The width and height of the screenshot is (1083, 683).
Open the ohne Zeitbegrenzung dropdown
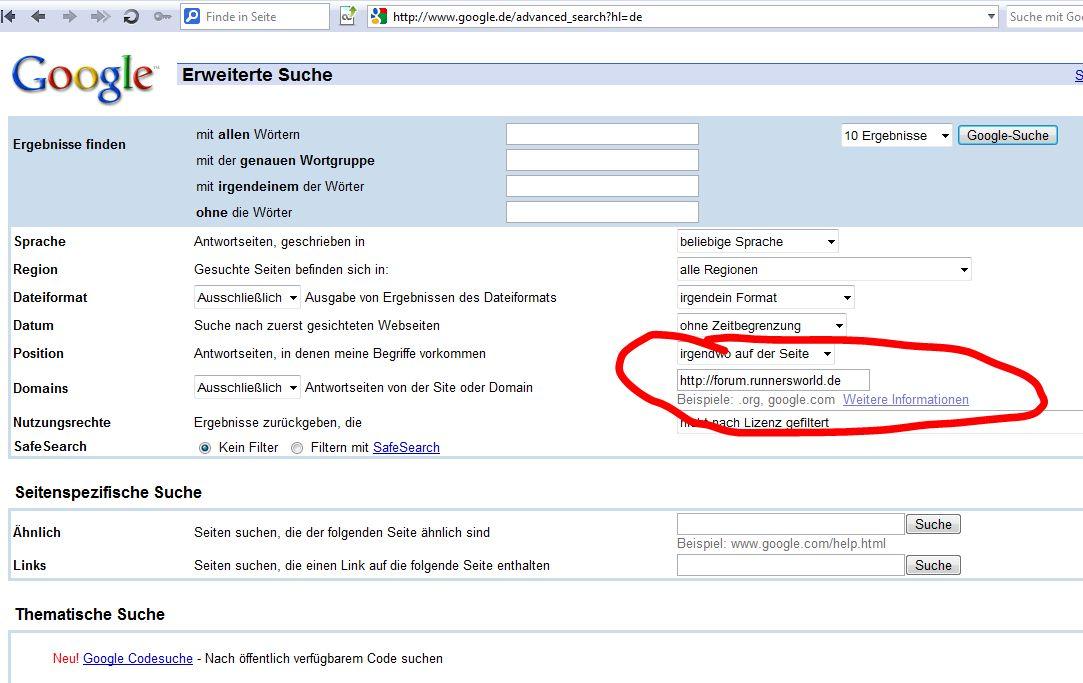coord(761,325)
